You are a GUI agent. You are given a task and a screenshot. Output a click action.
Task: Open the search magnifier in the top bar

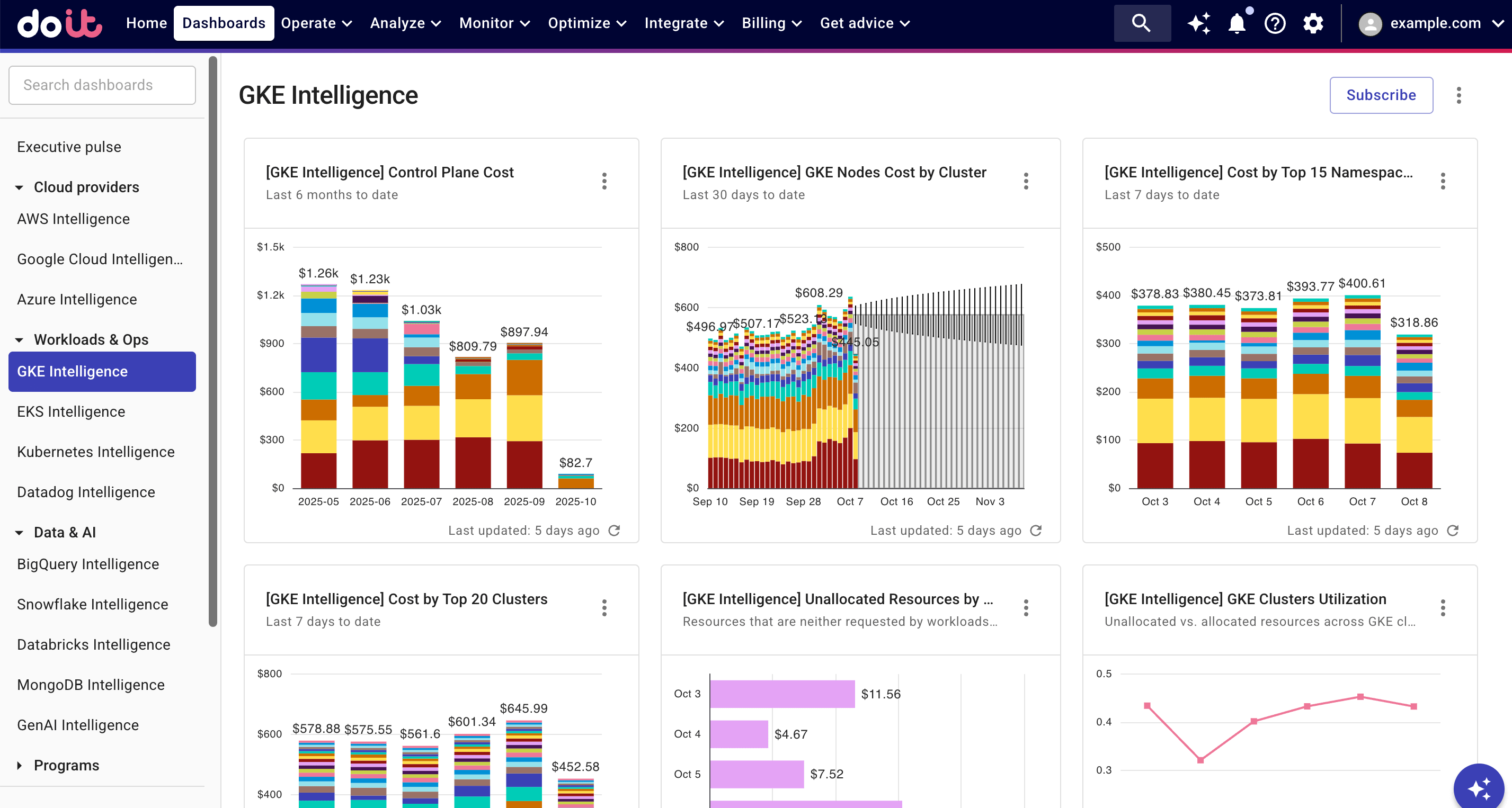click(x=1141, y=23)
